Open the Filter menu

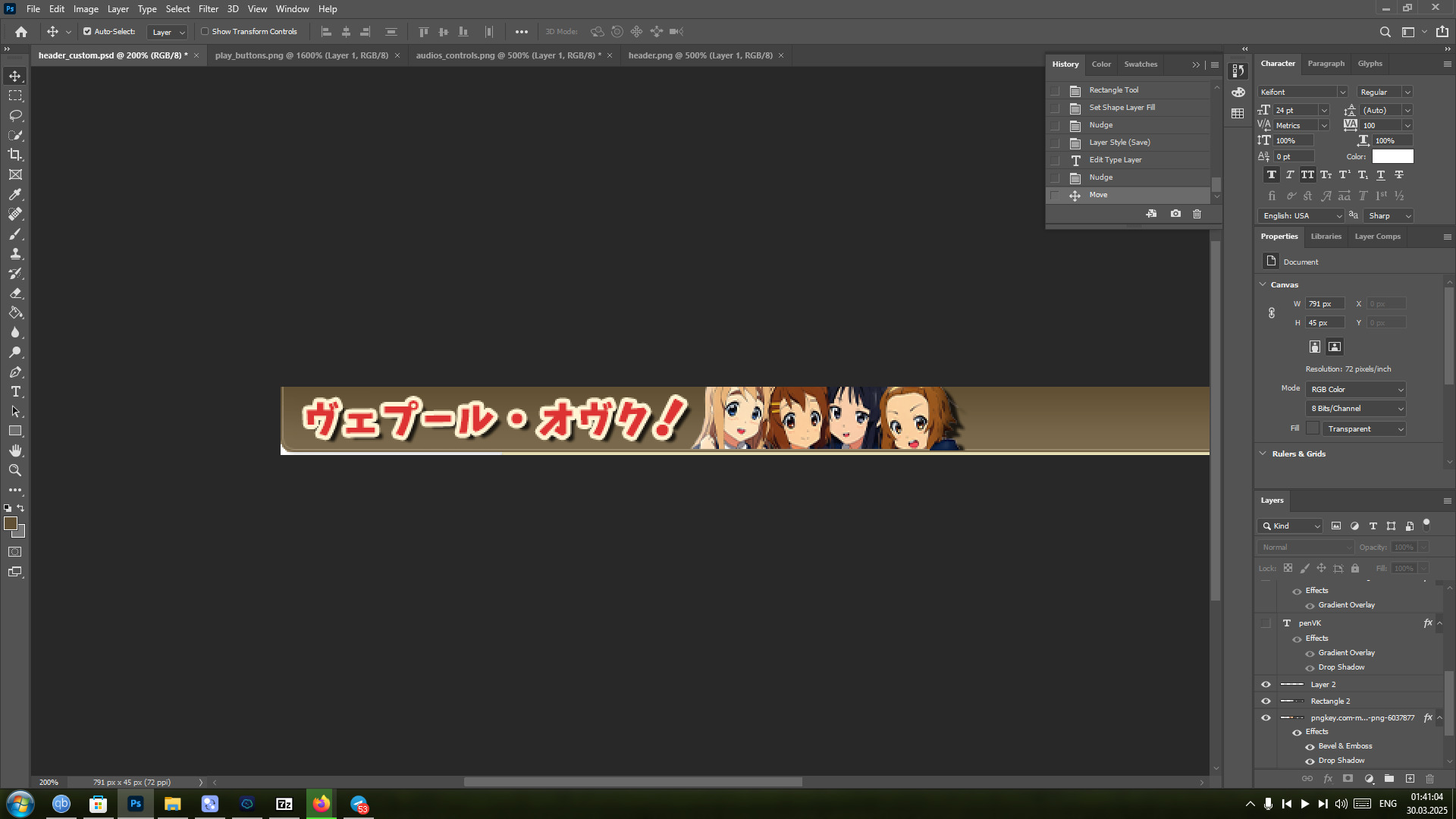click(208, 9)
